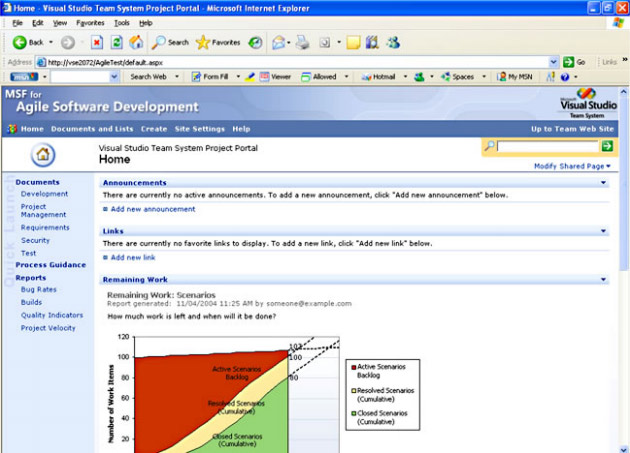
Task: Click the page vertical scrollbar thumb
Action: click(x=624, y=184)
